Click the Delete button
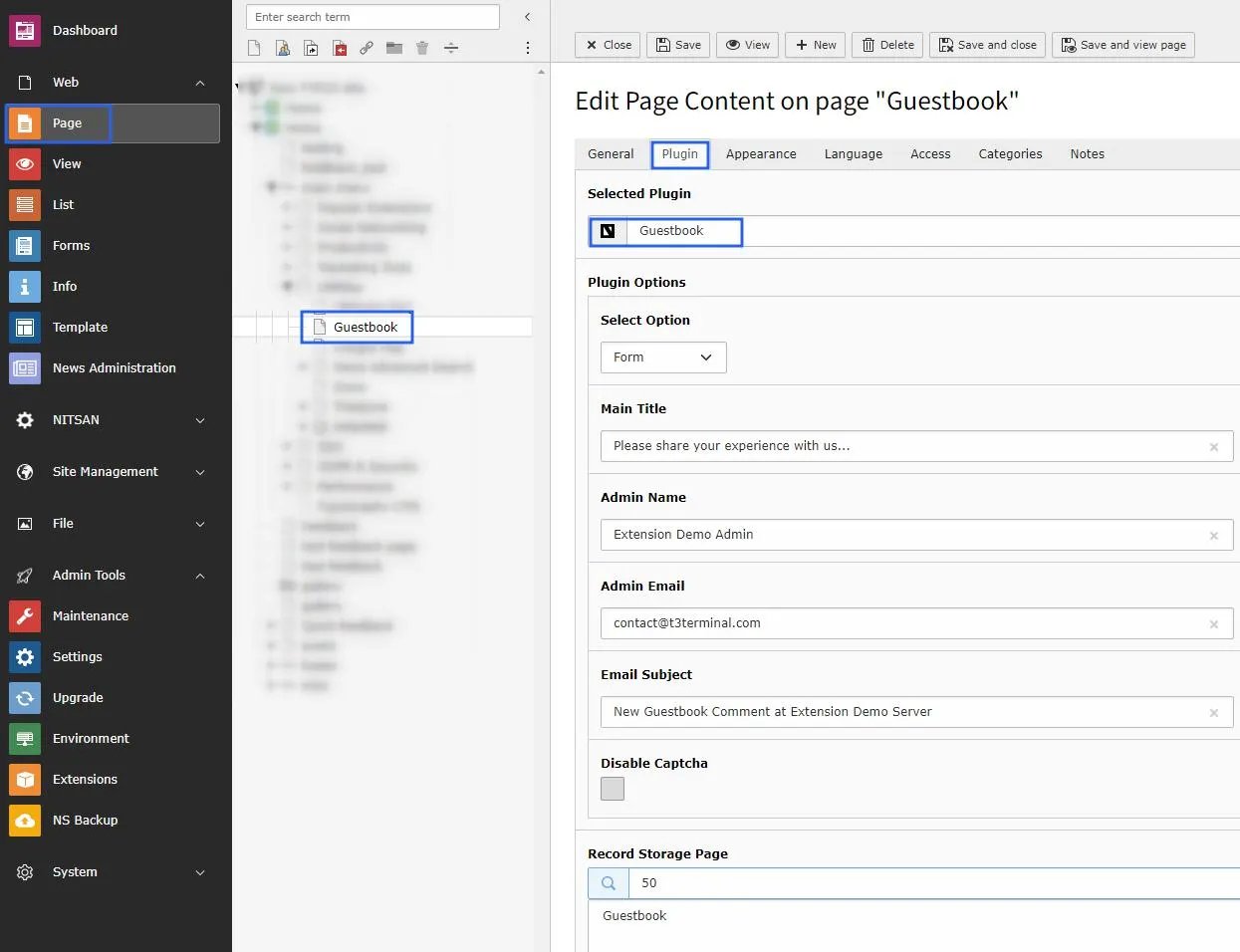Viewport: 1240px width, 952px height. point(887,45)
